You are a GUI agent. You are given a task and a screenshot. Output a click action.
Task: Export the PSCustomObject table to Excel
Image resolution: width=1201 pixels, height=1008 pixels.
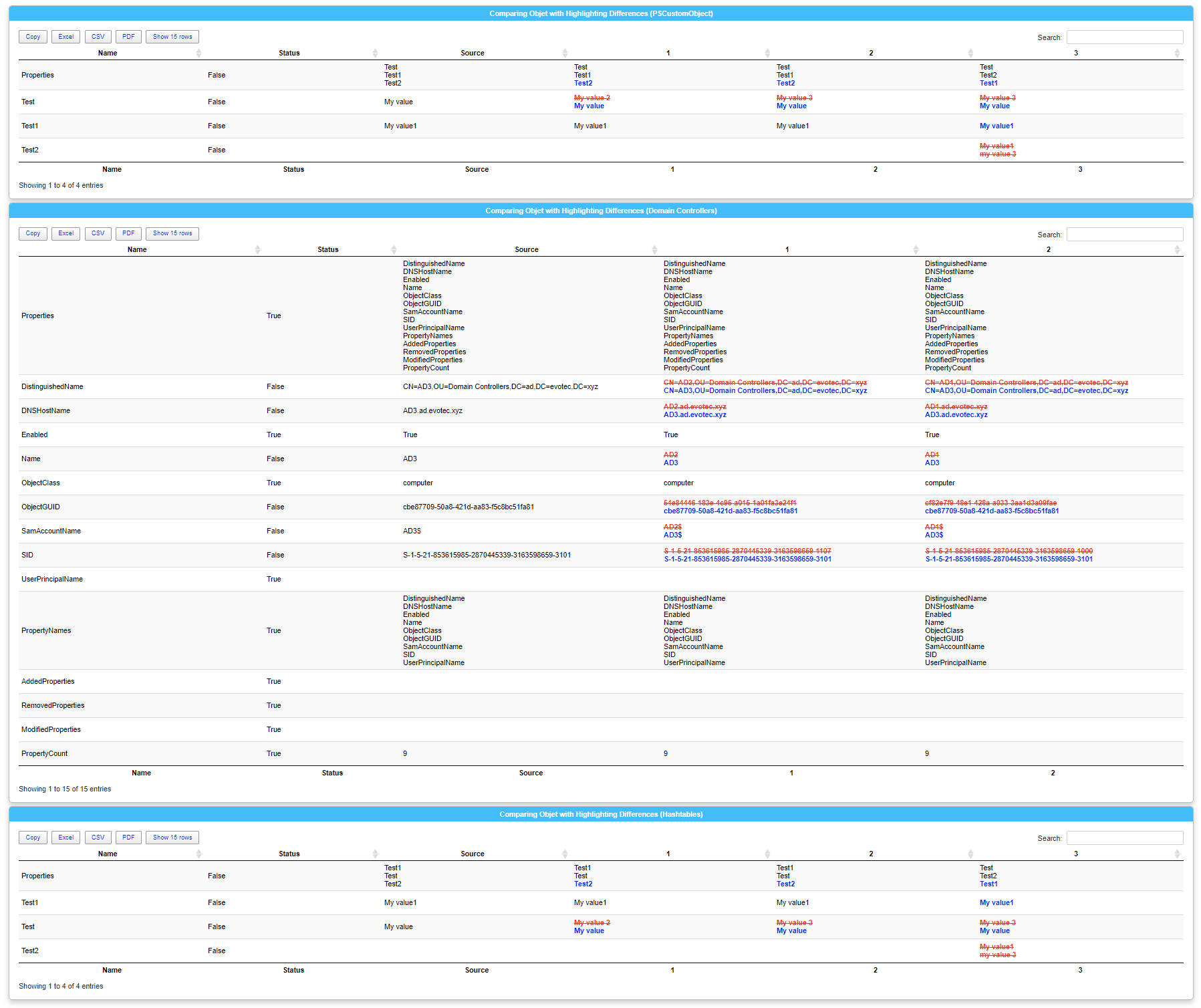(65, 37)
